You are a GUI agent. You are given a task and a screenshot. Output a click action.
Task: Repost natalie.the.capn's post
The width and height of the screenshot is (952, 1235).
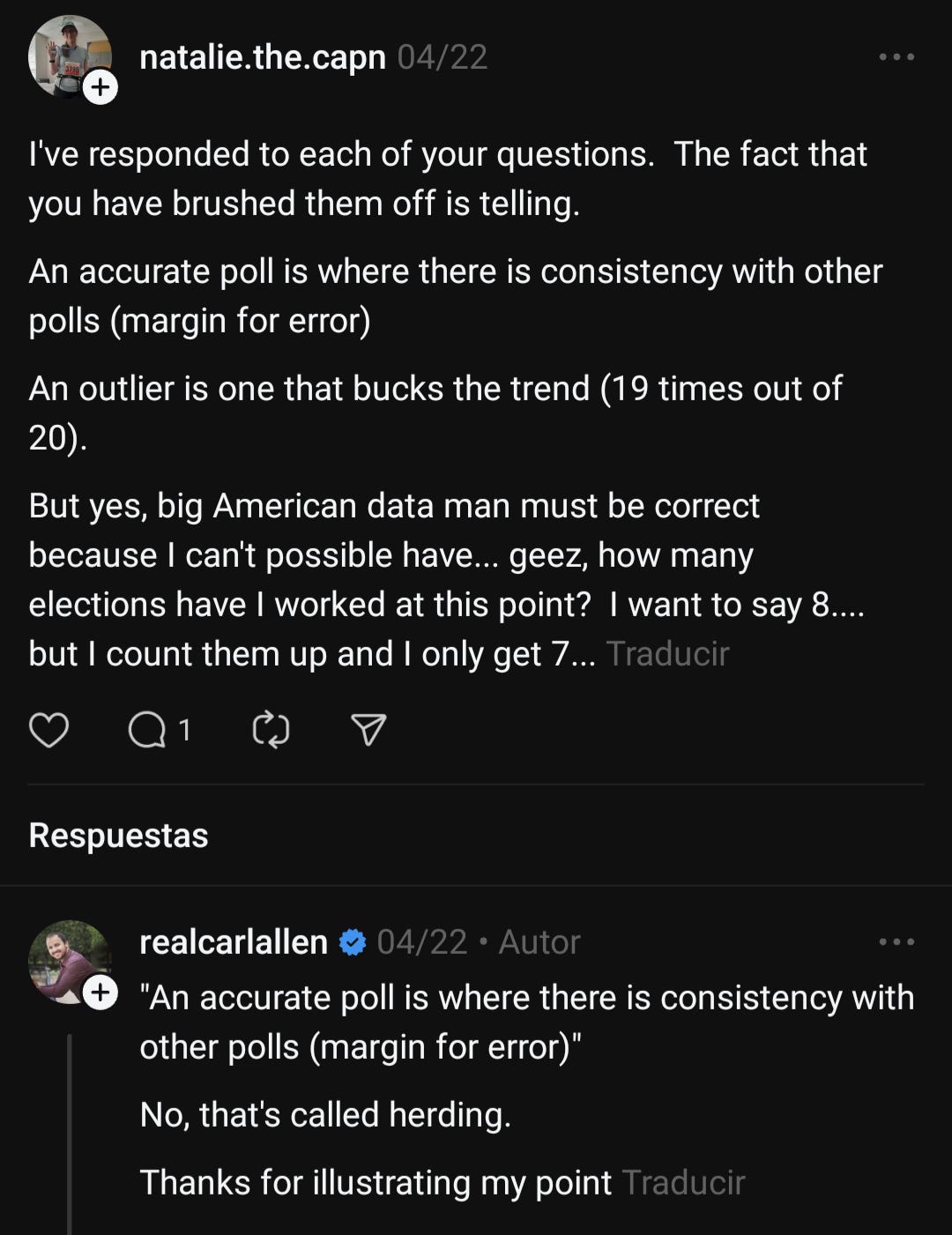click(x=271, y=731)
